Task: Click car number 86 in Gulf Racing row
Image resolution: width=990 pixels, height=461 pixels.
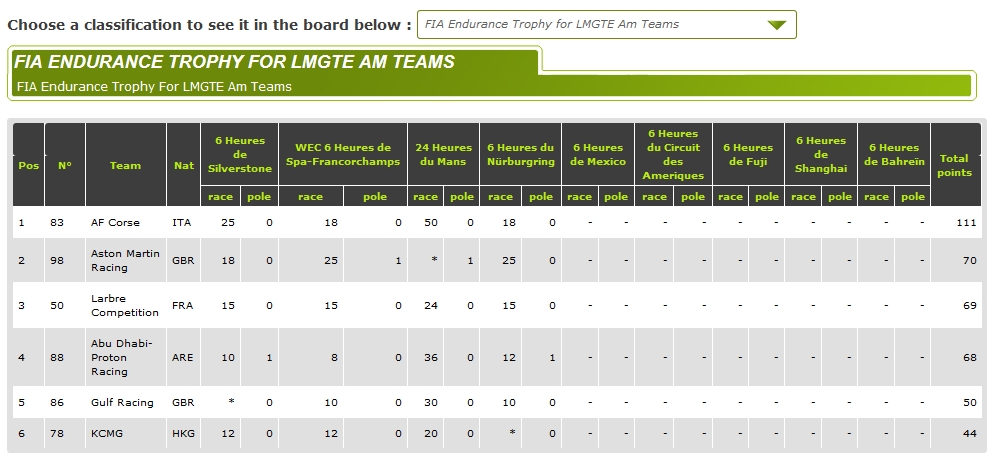Action: click(57, 402)
